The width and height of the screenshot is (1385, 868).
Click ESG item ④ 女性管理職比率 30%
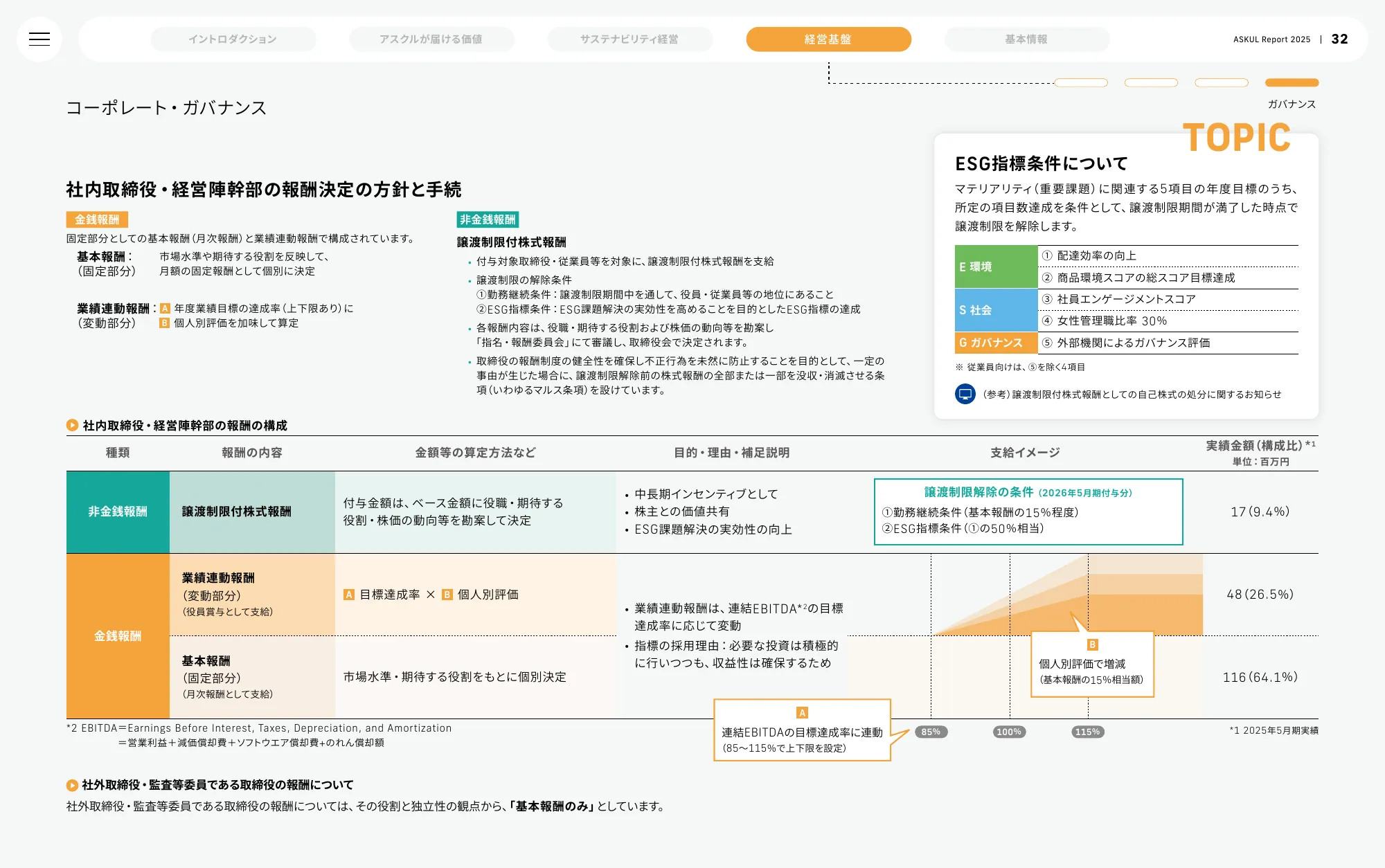point(1104,320)
